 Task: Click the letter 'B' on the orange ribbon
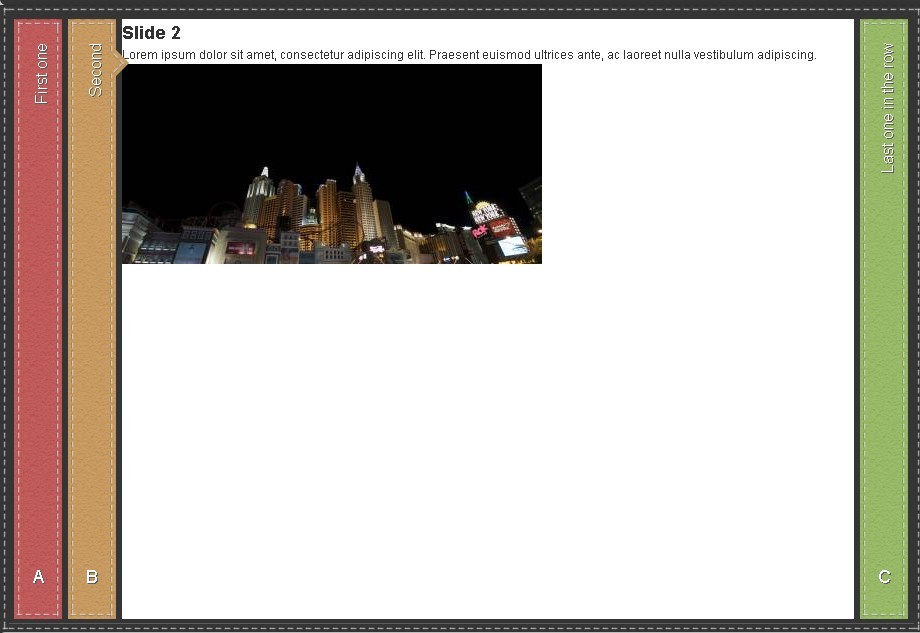[93, 576]
